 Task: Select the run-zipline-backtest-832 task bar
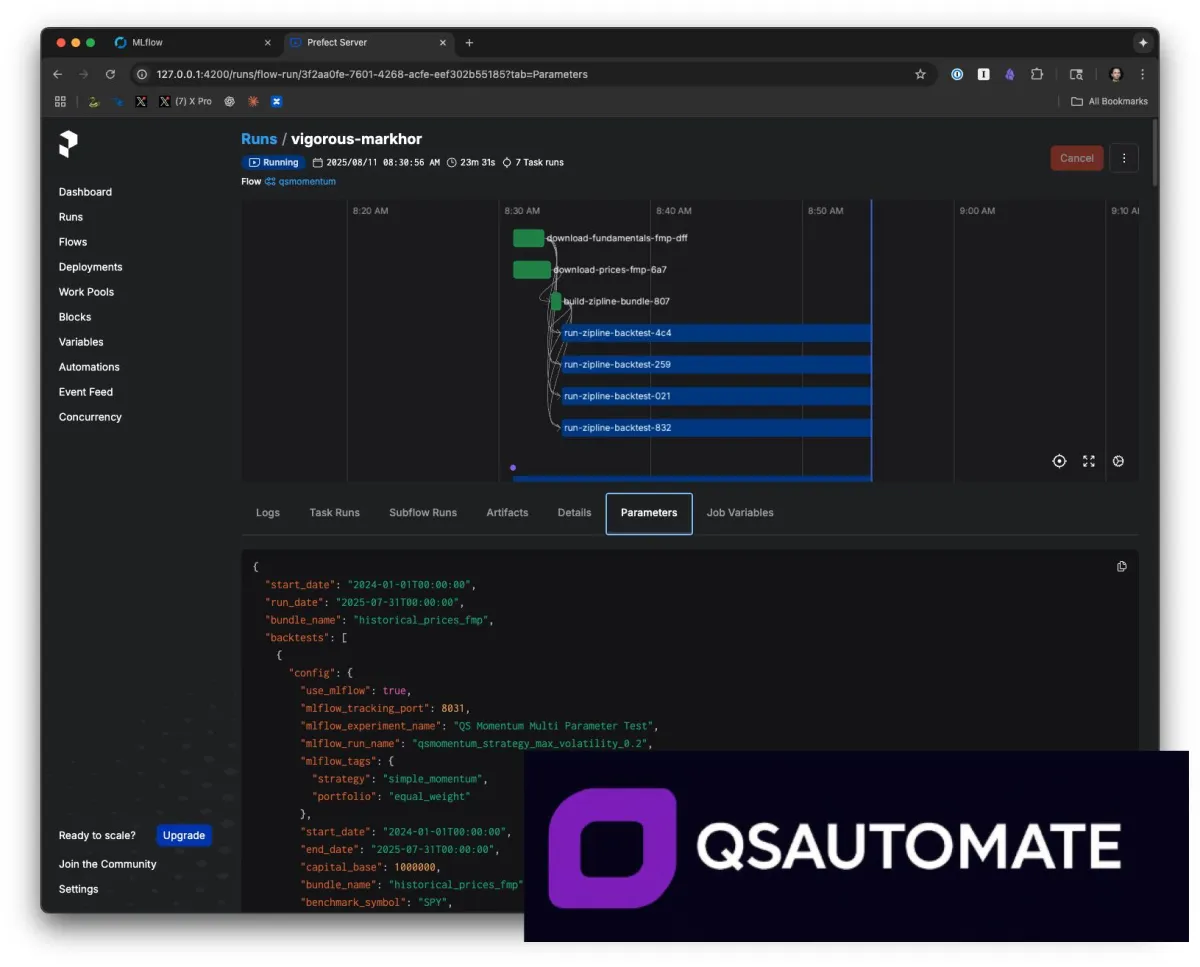coord(716,428)
